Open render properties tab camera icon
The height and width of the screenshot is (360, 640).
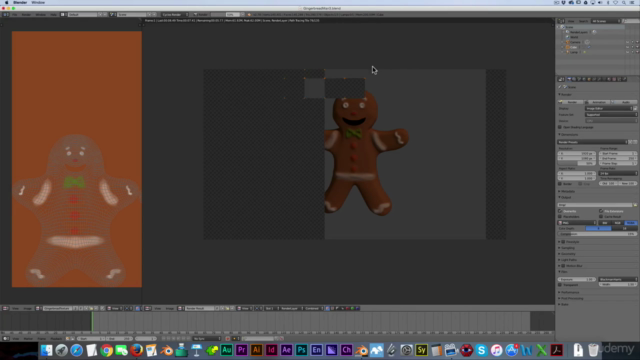click(x=569, y=79)
